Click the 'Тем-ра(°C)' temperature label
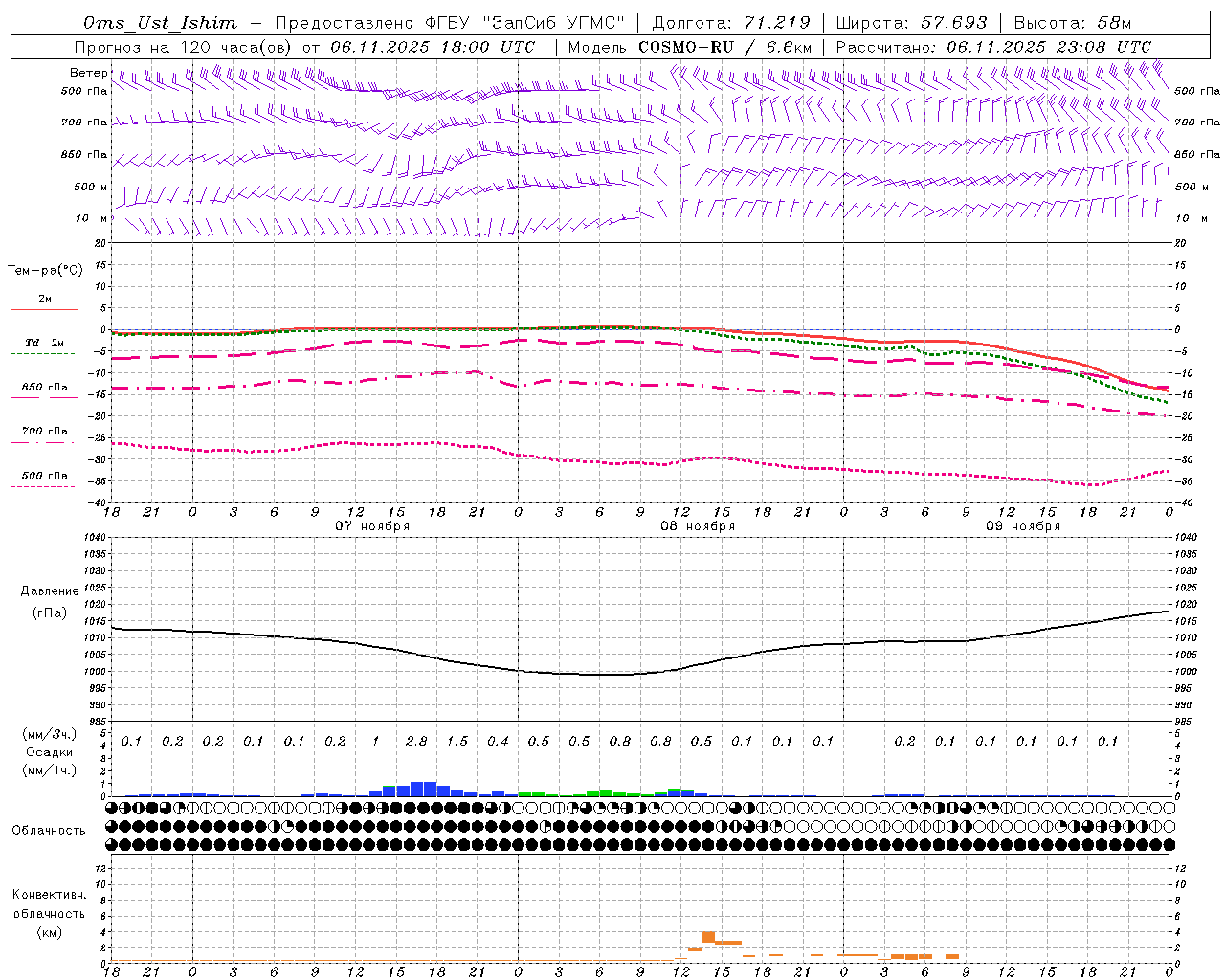 (45, 271)
